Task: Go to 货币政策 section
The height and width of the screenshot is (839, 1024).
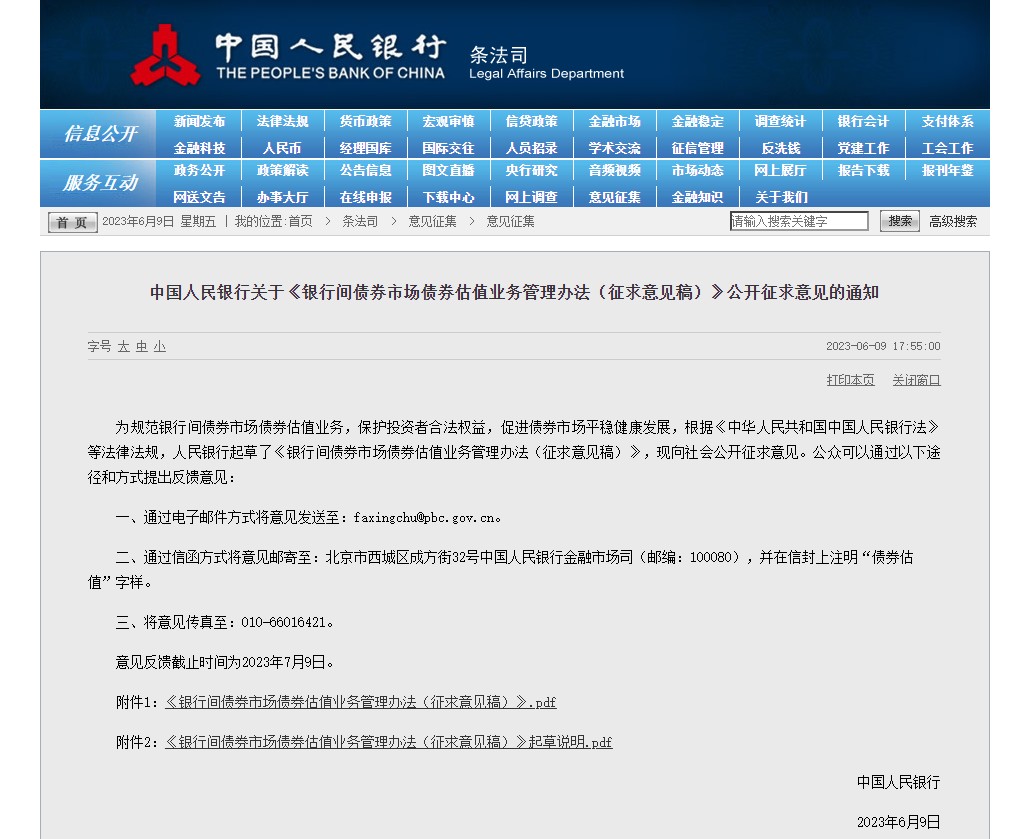Action: [366, 121]
